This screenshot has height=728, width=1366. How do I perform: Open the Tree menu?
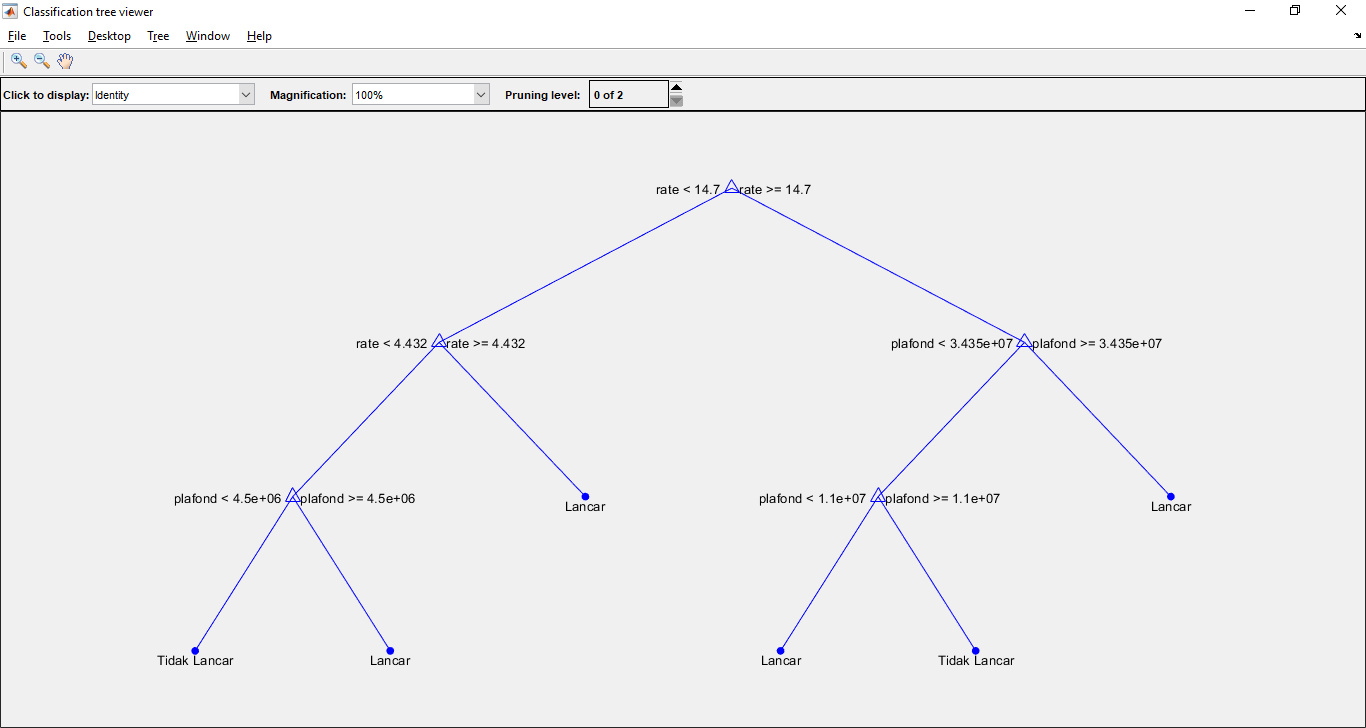pyautogui.click(x=158, y=36)
